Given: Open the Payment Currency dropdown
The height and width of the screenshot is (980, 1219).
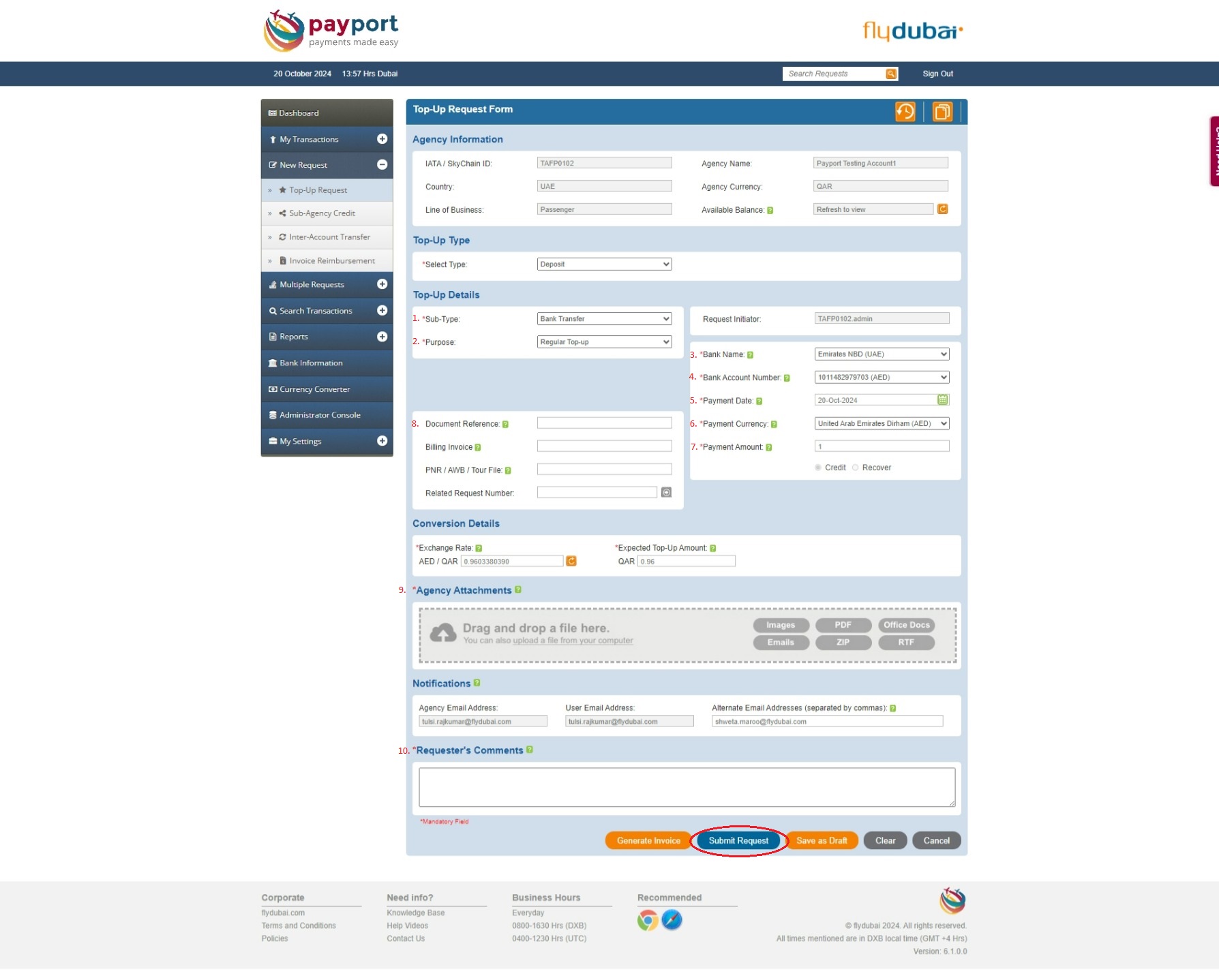Looking at the screenshot, I should click(x=882, y=424).
